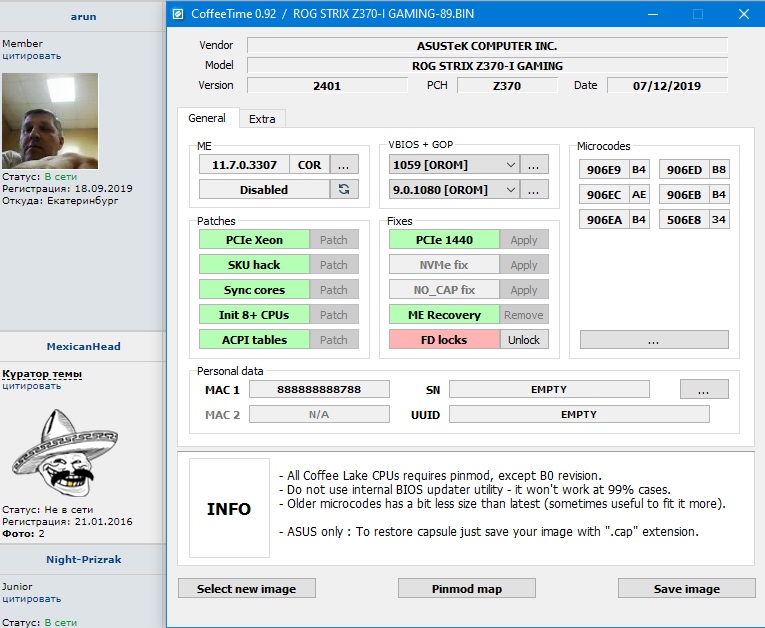Image resolution: width=765 pixels, height=628 pixels.
Task: Click MexicanHead's sombrero avatar
Action: 65,453
